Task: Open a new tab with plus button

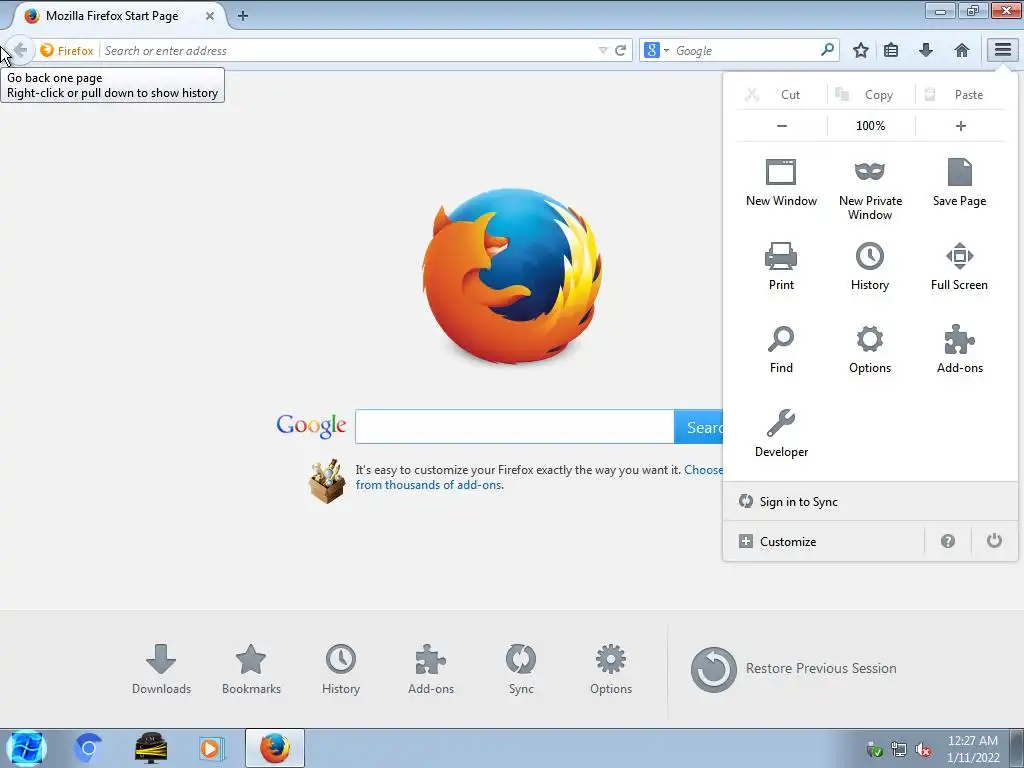Action: click(243, 16)
